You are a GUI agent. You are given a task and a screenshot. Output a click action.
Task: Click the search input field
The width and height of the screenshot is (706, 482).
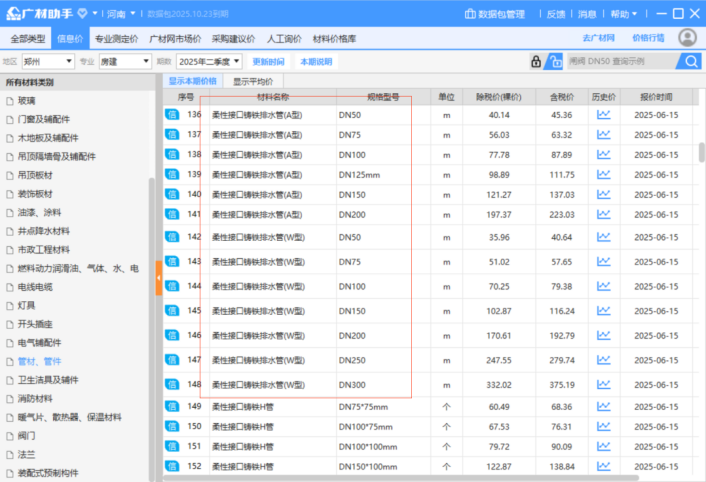[620, 62]
